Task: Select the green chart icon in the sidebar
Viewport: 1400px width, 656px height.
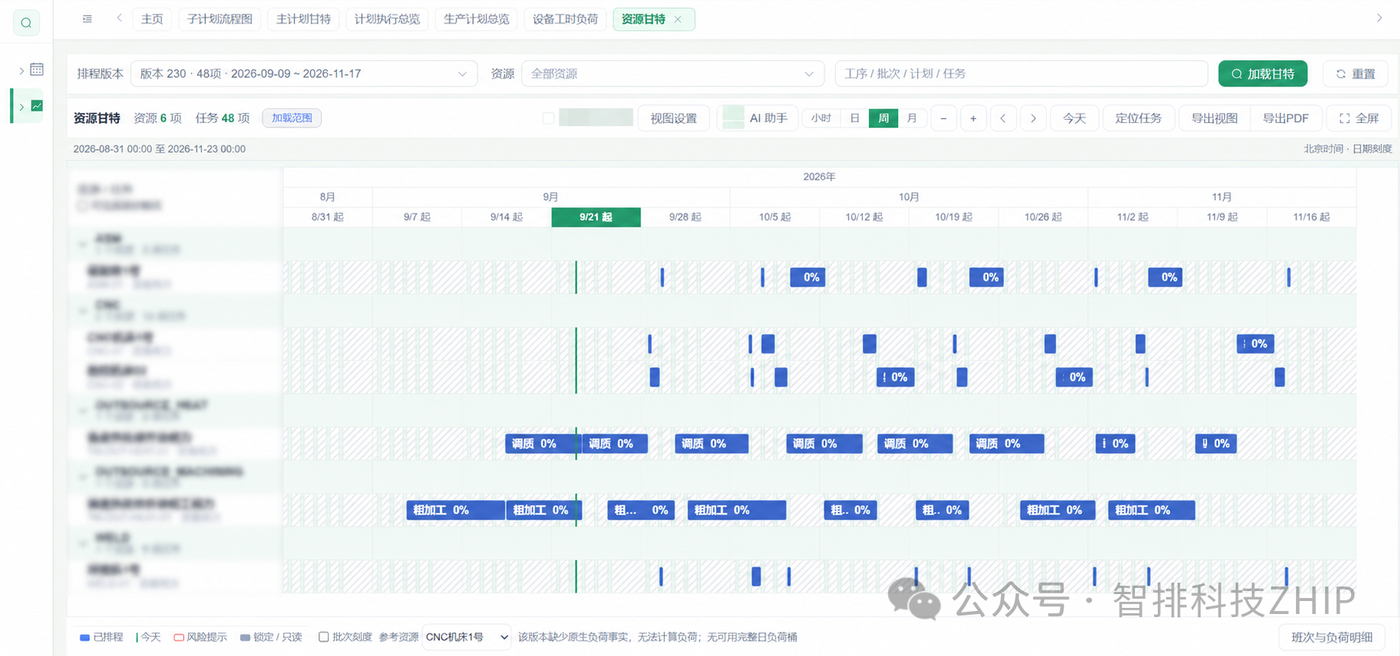Action: pos(37,106)
